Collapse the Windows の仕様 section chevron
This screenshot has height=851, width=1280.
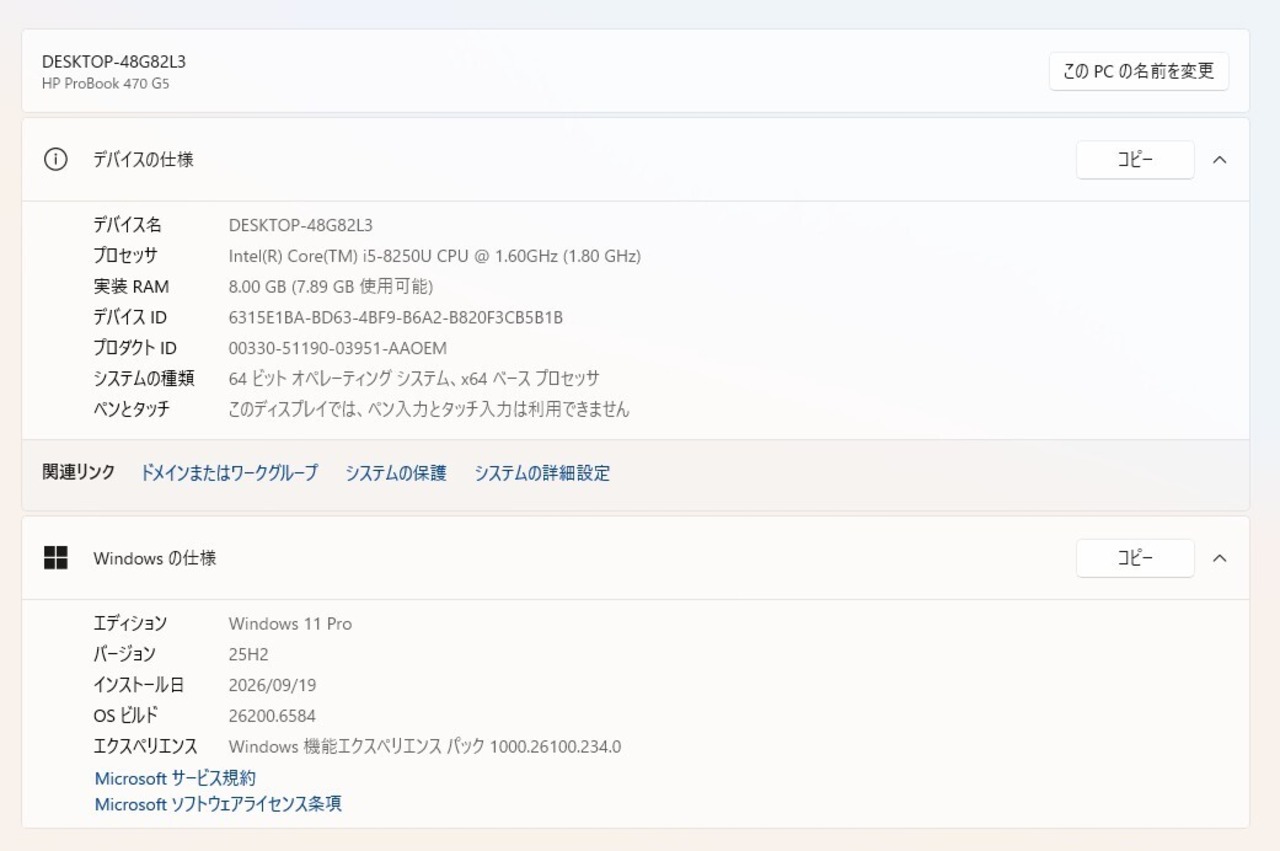[x=1219, y=558]
